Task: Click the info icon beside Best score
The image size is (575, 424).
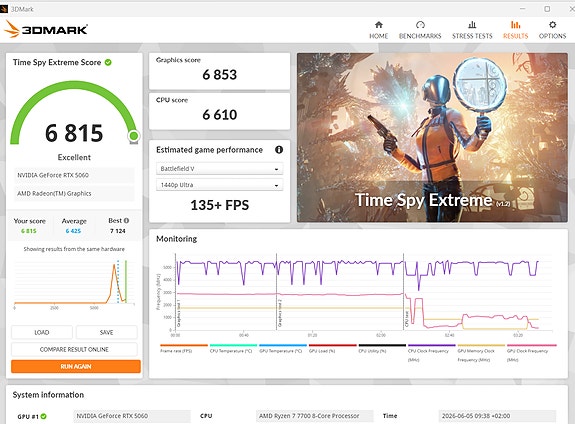Action: pyautogui.click(x=126, y=220)
